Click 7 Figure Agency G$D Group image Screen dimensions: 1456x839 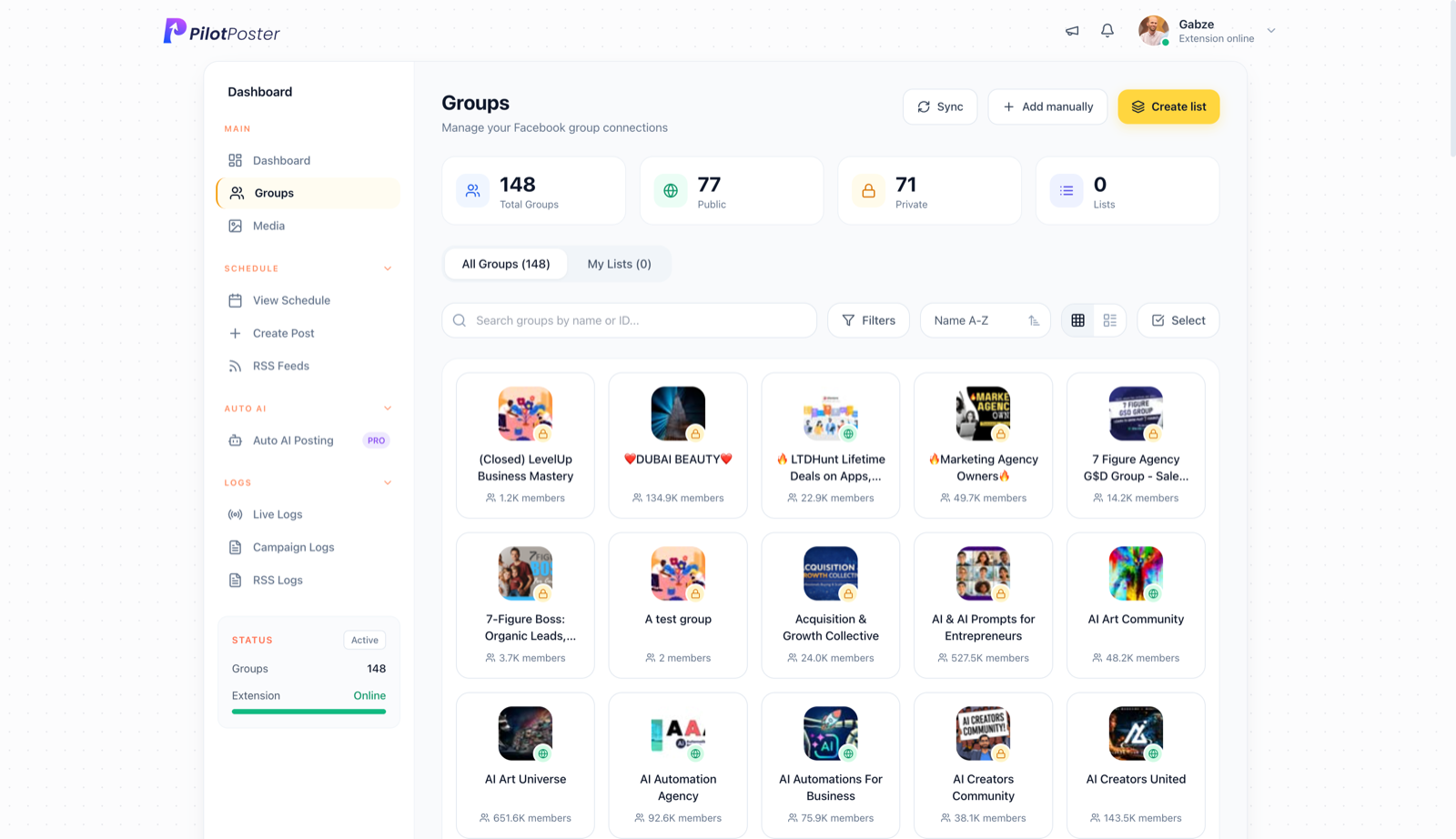point(1136,413)
